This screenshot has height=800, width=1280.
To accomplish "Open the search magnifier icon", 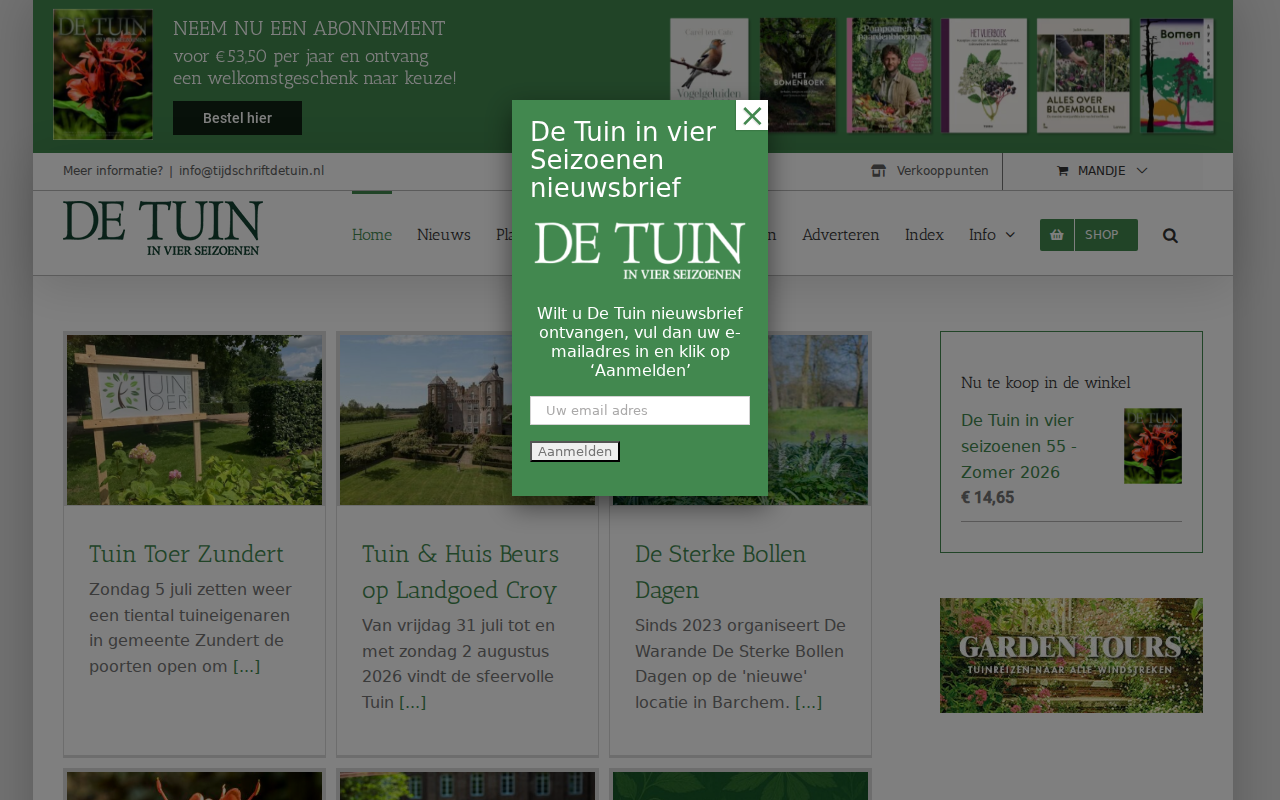I will pyautogui.click(x=1170, y=235).
